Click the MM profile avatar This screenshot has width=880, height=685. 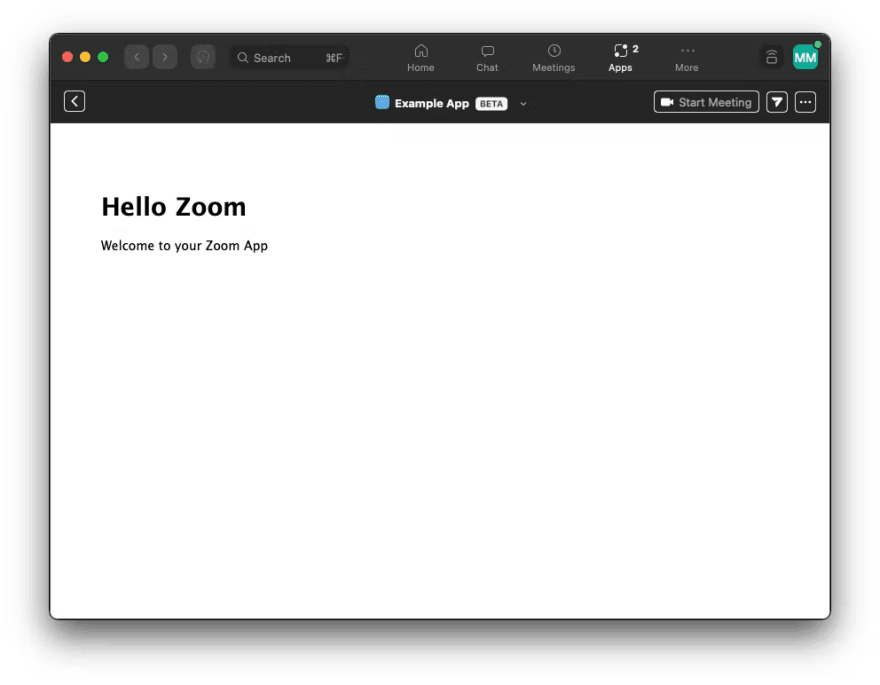pyautogui.click(x=805, y=57)
